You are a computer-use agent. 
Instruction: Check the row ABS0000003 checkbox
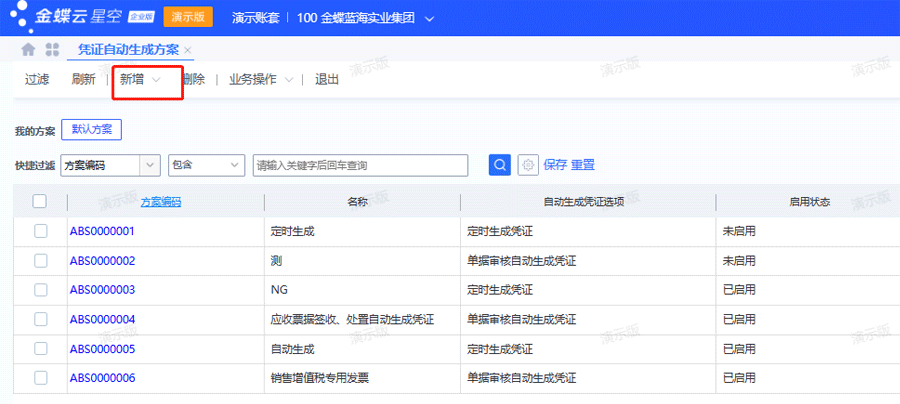pos(41,290)
